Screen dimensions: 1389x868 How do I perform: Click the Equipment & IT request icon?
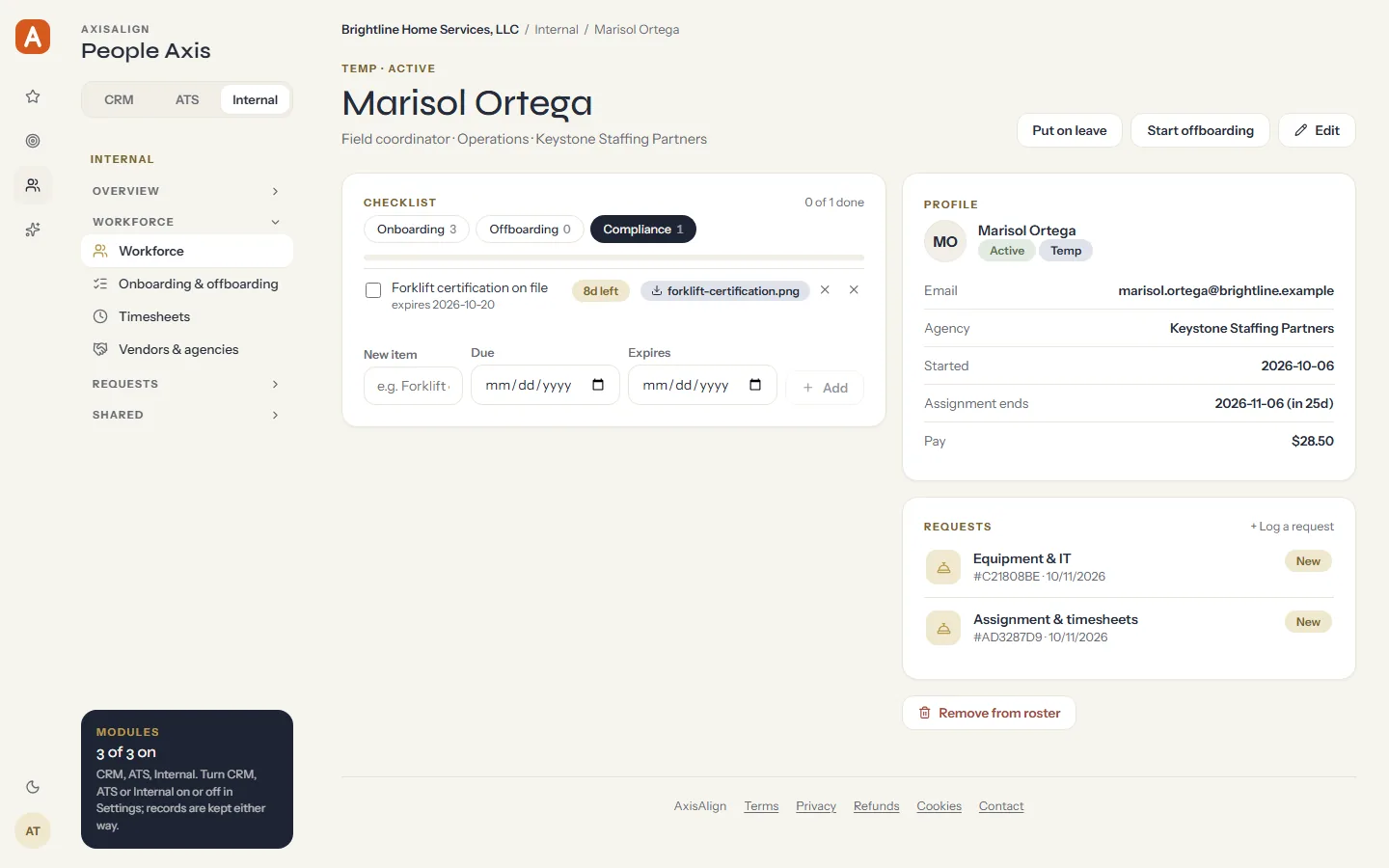pyautogui.click(x=943, y=567)
